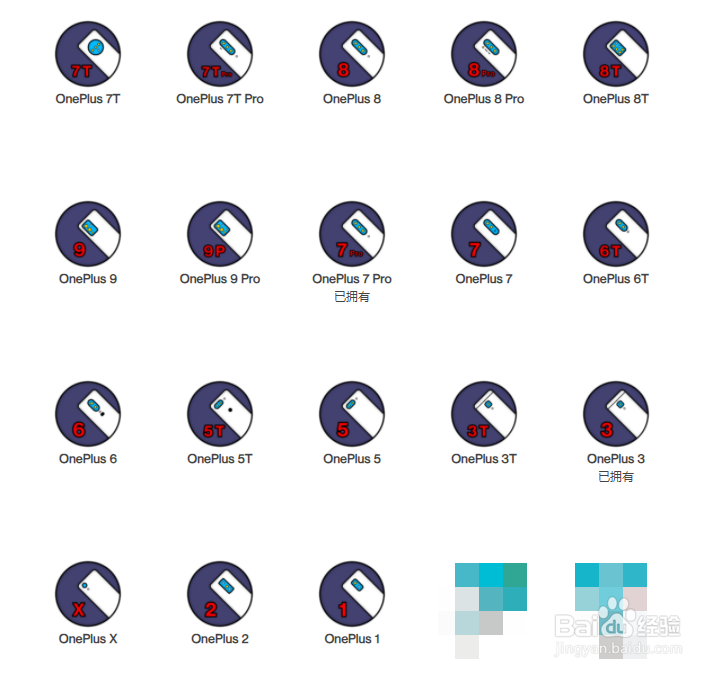Choose the OnePlus 8 badge icon
The height and width of the screenshot is (674, 723).
[352, 54]
